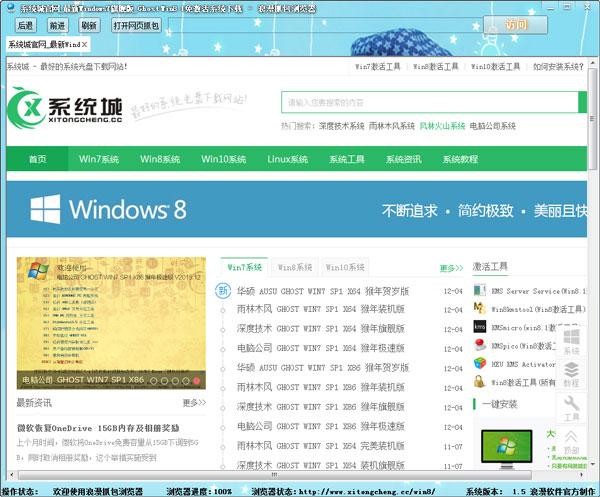Click the horizontal scrollbar thumb

(x=274, y=475)
